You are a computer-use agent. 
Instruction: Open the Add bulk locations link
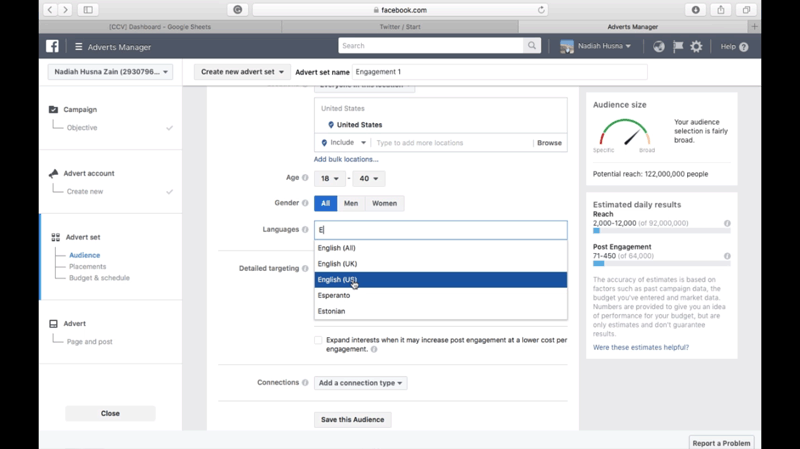346,159
